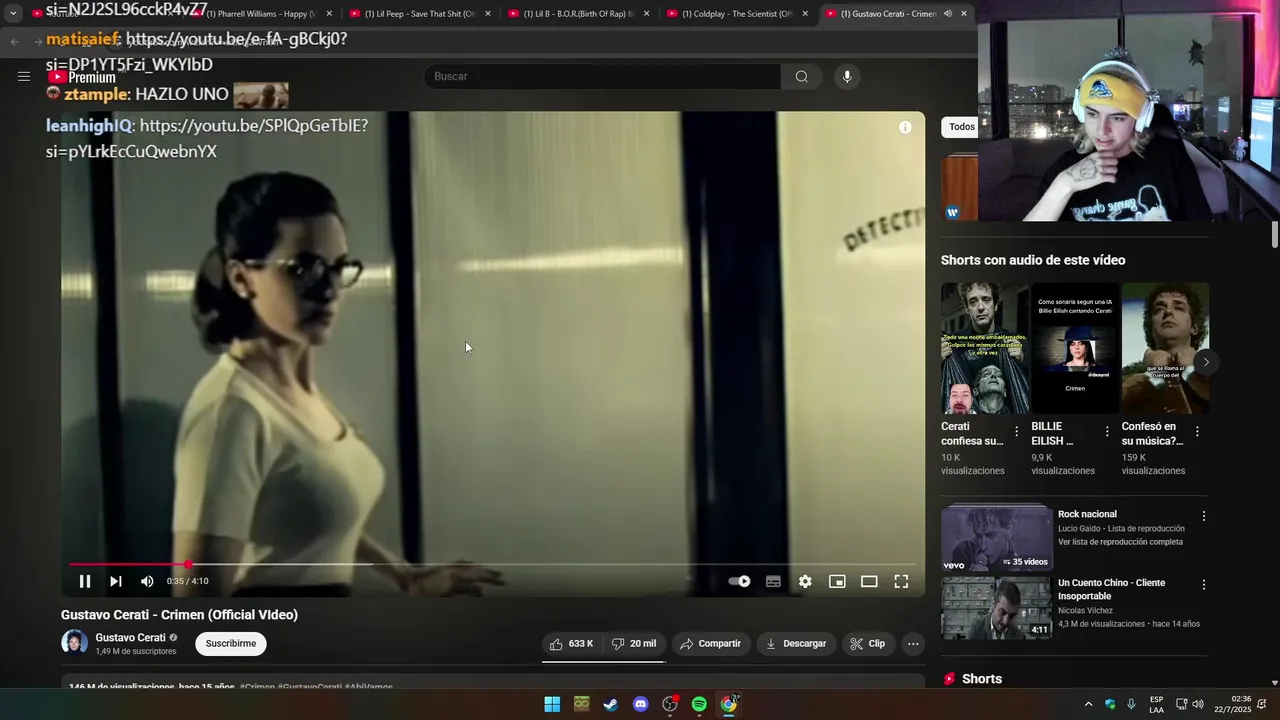The image size is (1280, 720).
Task: Open more actions menu beside Clip
Action: 913,644
